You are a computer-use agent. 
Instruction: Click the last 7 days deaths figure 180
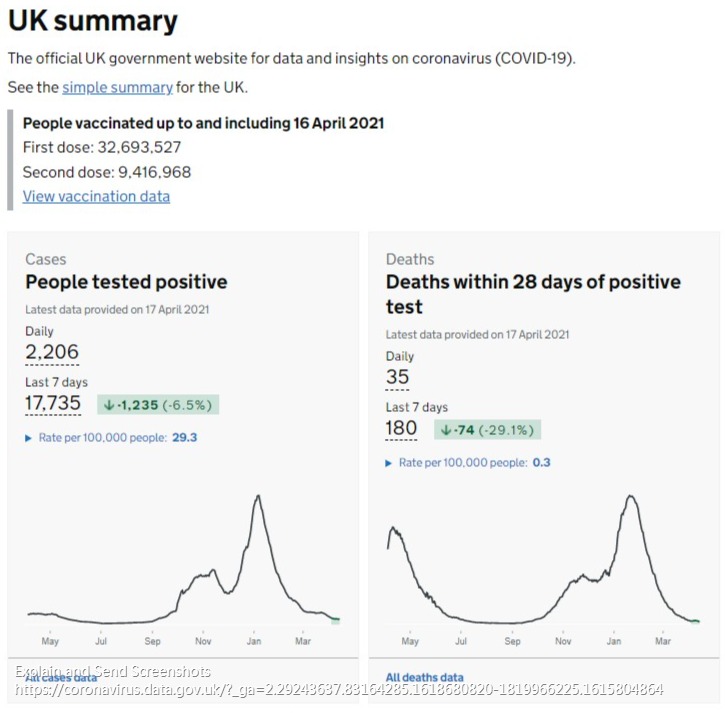[x=401, y=428]
